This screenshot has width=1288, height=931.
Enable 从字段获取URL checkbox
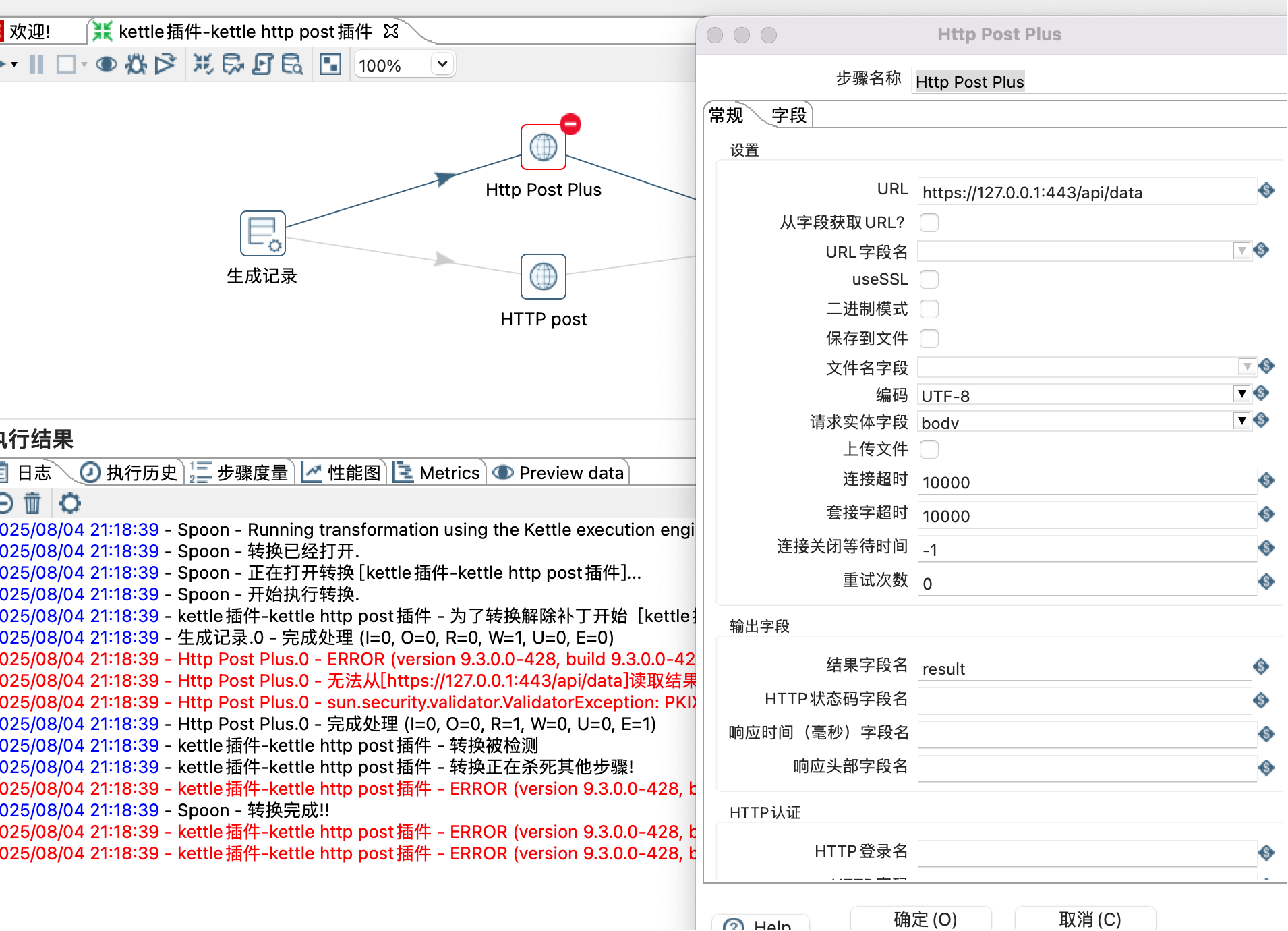[929, 222]
